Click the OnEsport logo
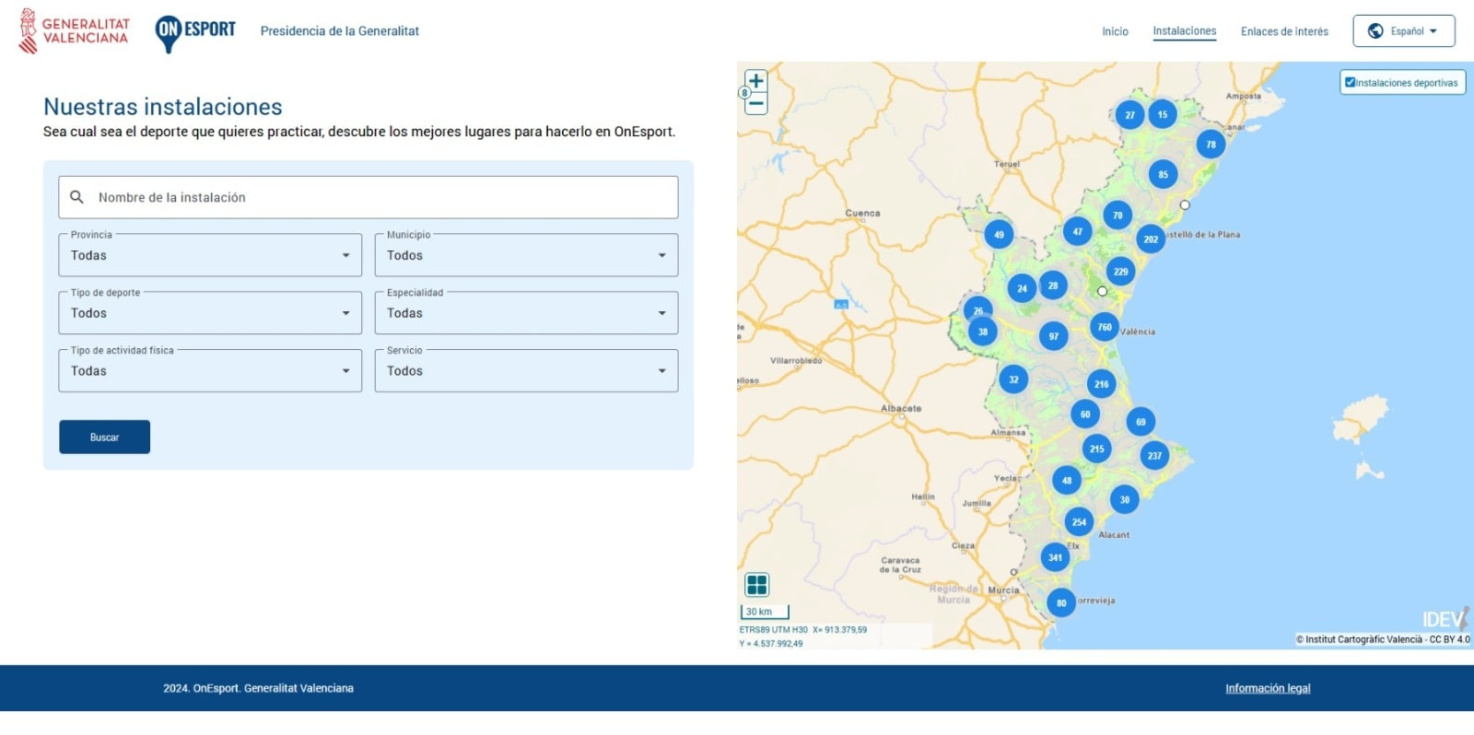 [196, 31]
